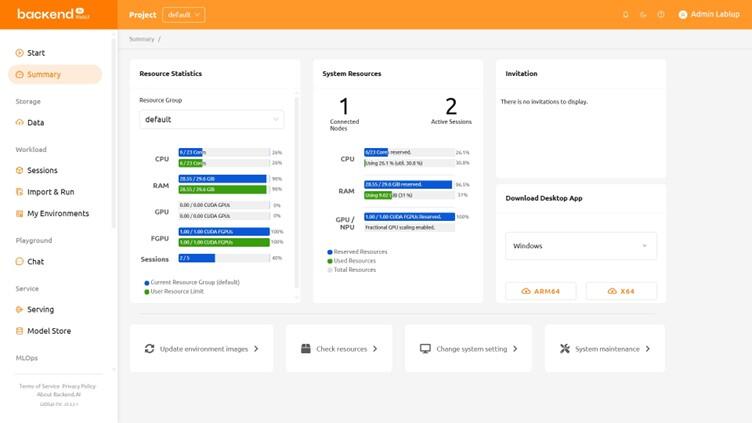This screenshot has width=752, height=423.
Task: Go to the Chat menu item
Action: pos(55,261)
